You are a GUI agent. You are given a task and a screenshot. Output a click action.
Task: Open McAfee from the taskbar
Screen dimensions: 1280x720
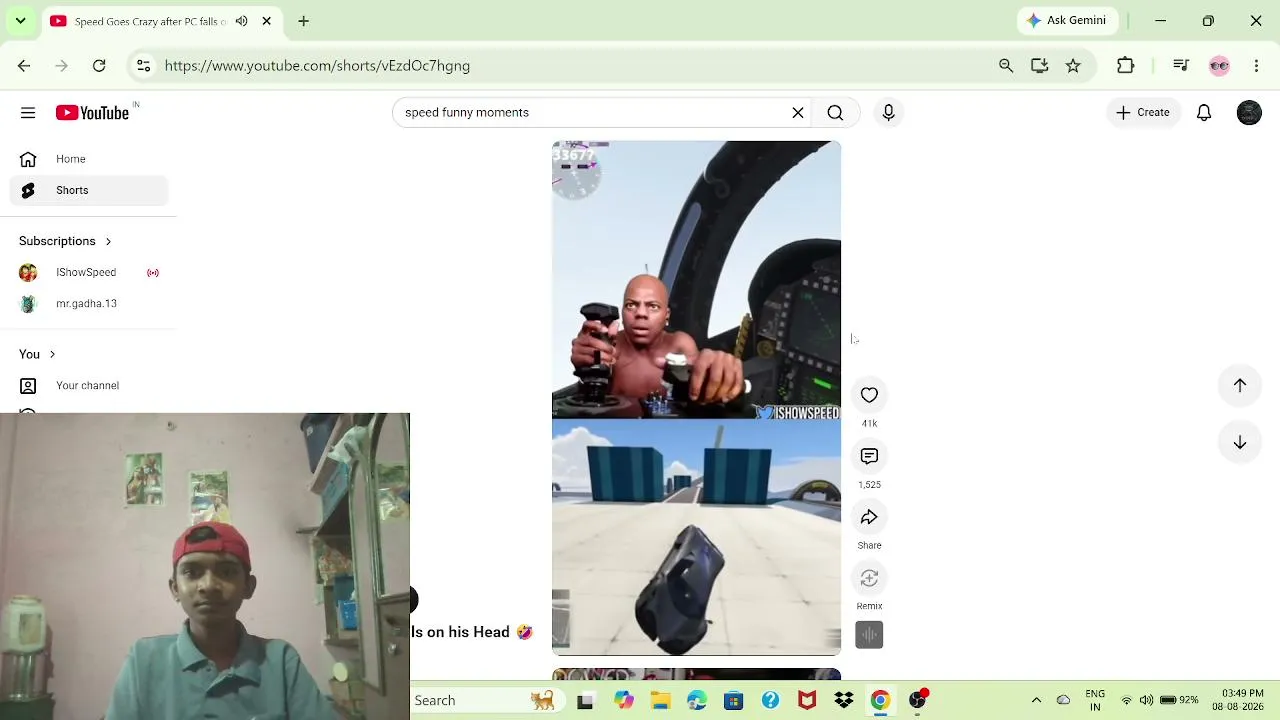point(807,701)
